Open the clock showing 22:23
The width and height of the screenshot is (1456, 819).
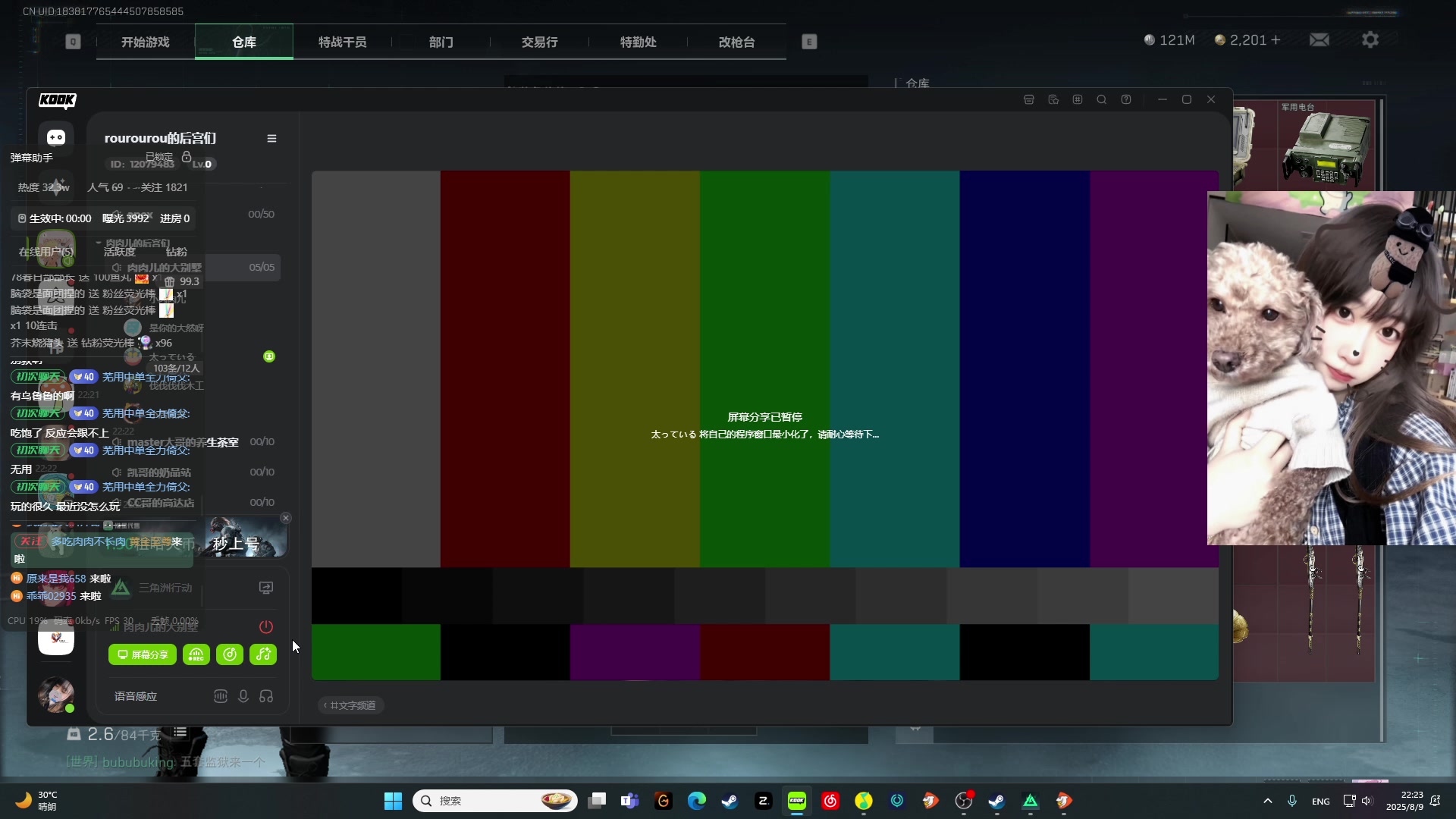point(1404,801)
